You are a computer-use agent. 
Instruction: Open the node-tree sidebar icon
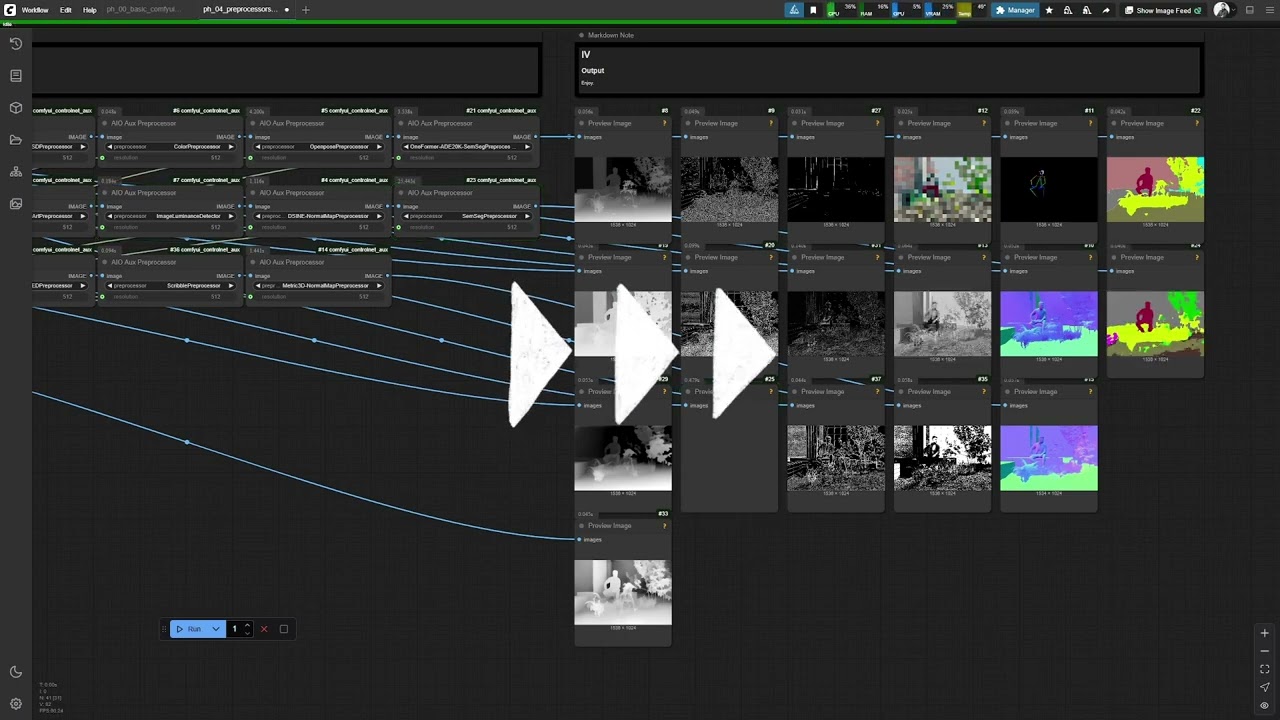[16, 172]
